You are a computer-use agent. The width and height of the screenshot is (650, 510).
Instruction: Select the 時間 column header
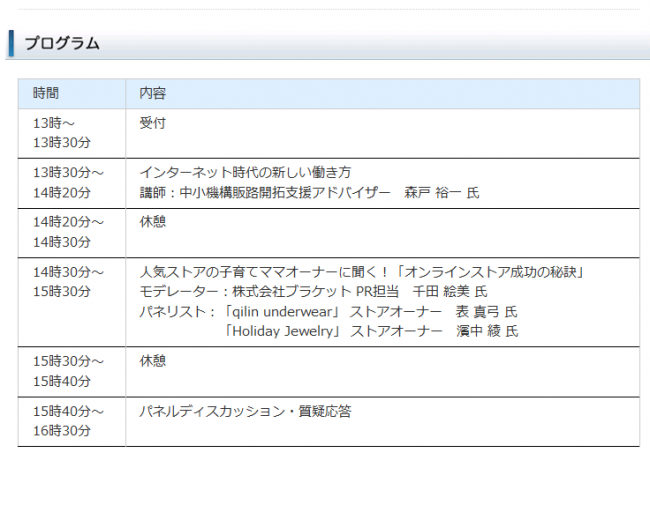[72, 93]
